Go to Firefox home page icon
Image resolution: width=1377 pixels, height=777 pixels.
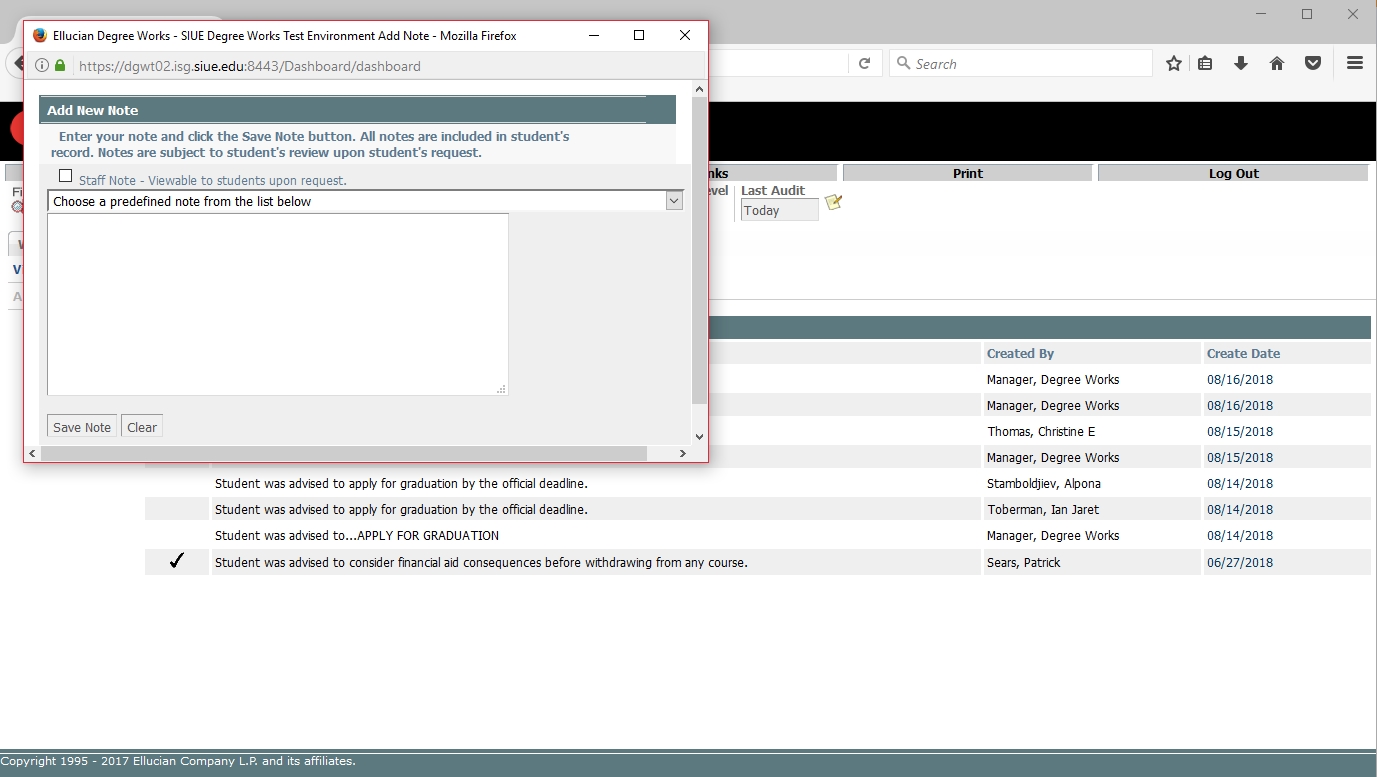pos(1277,63)
